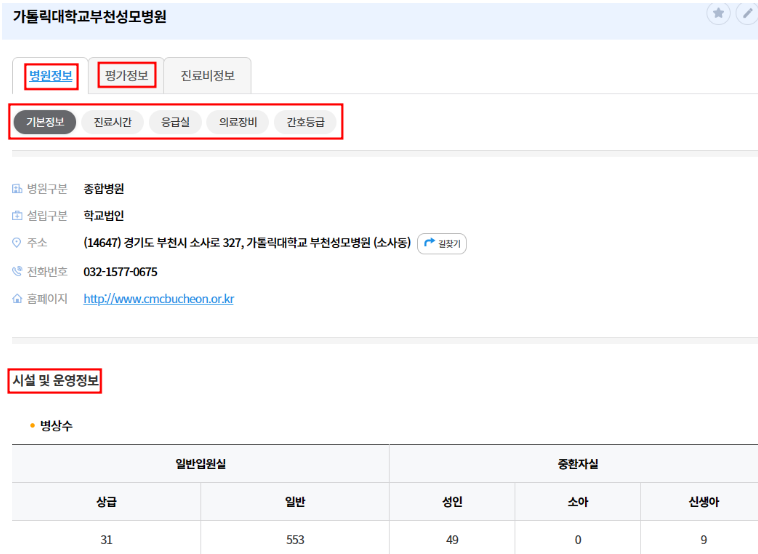758x554 pixels.
Task: Click the 신생아 column header
Action: (704, 501)
